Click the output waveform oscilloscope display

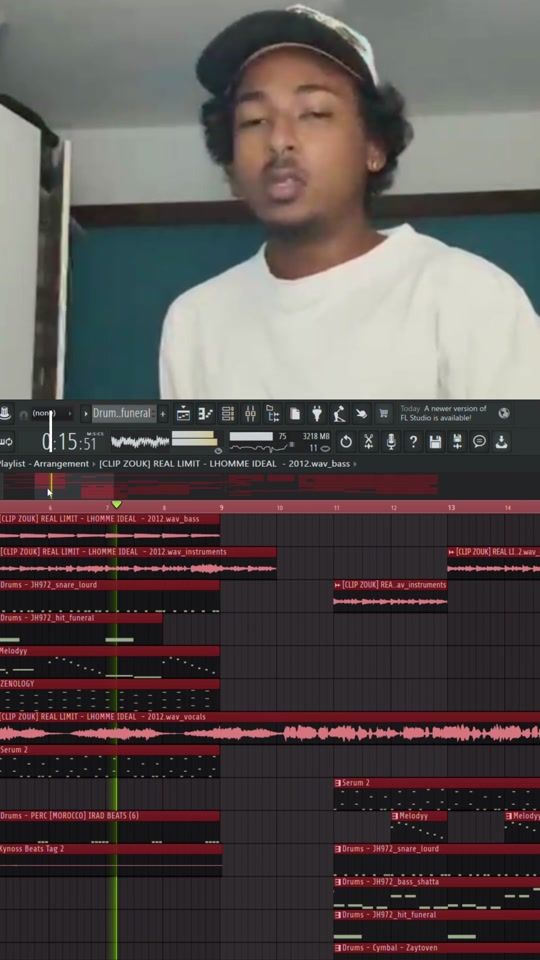tap(140, 441)
